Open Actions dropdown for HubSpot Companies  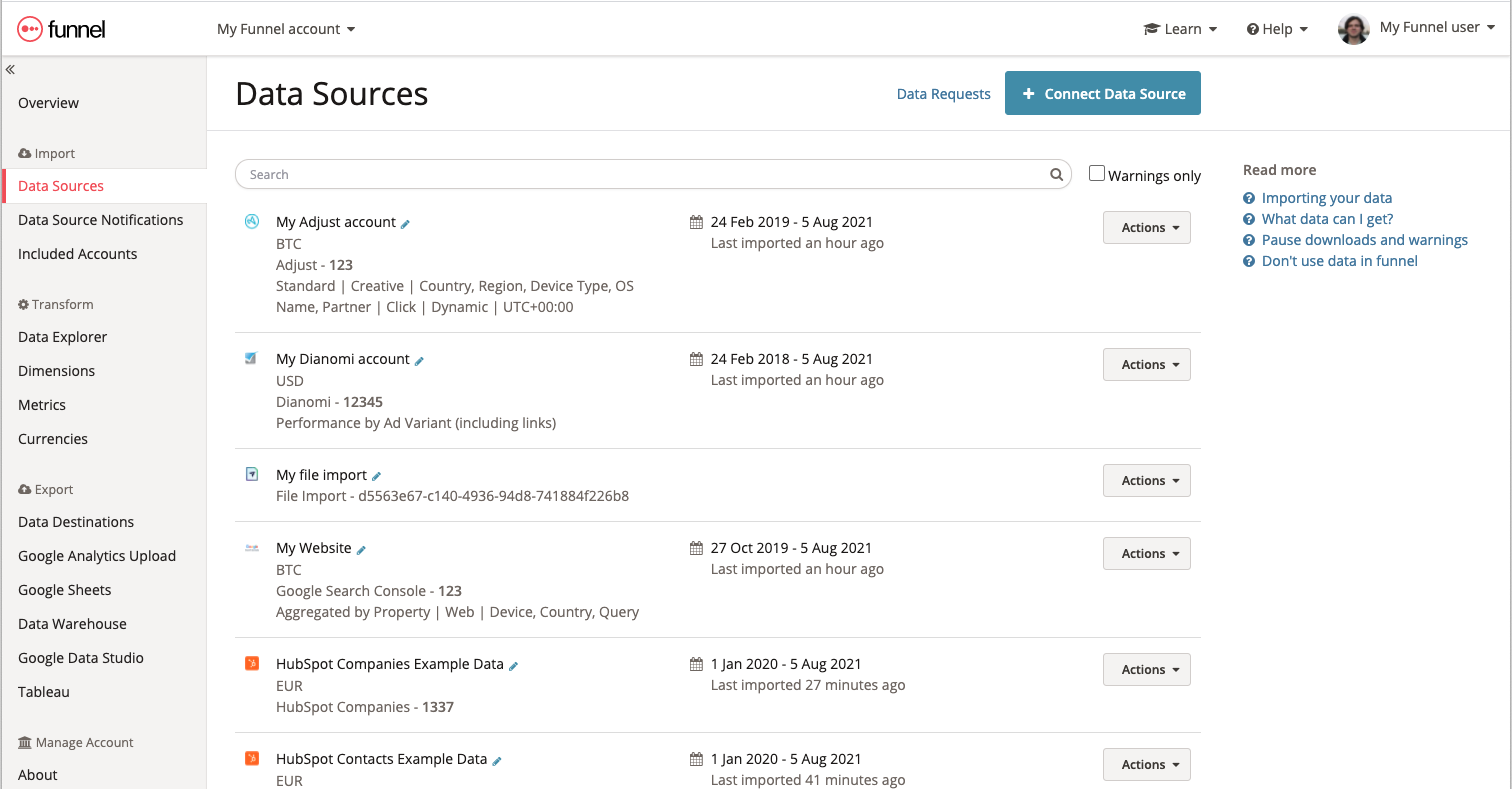point(1146,669)
